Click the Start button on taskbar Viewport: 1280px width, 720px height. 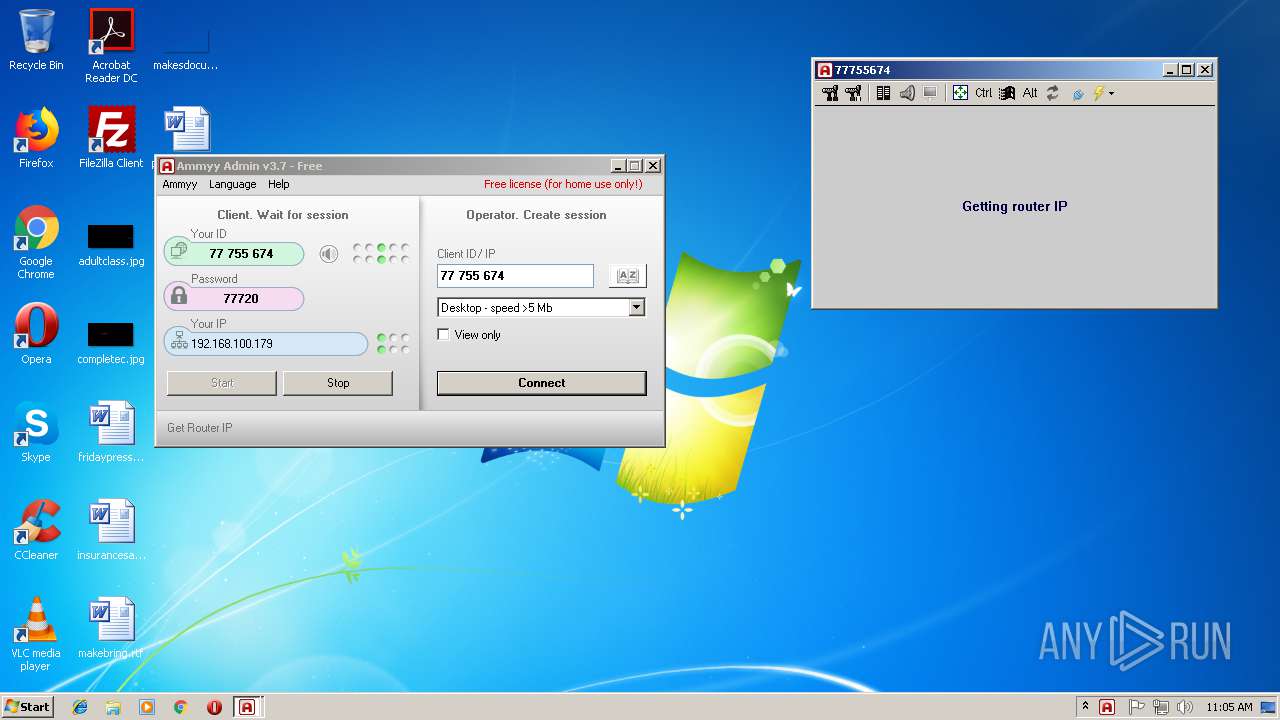click(27, 706)
